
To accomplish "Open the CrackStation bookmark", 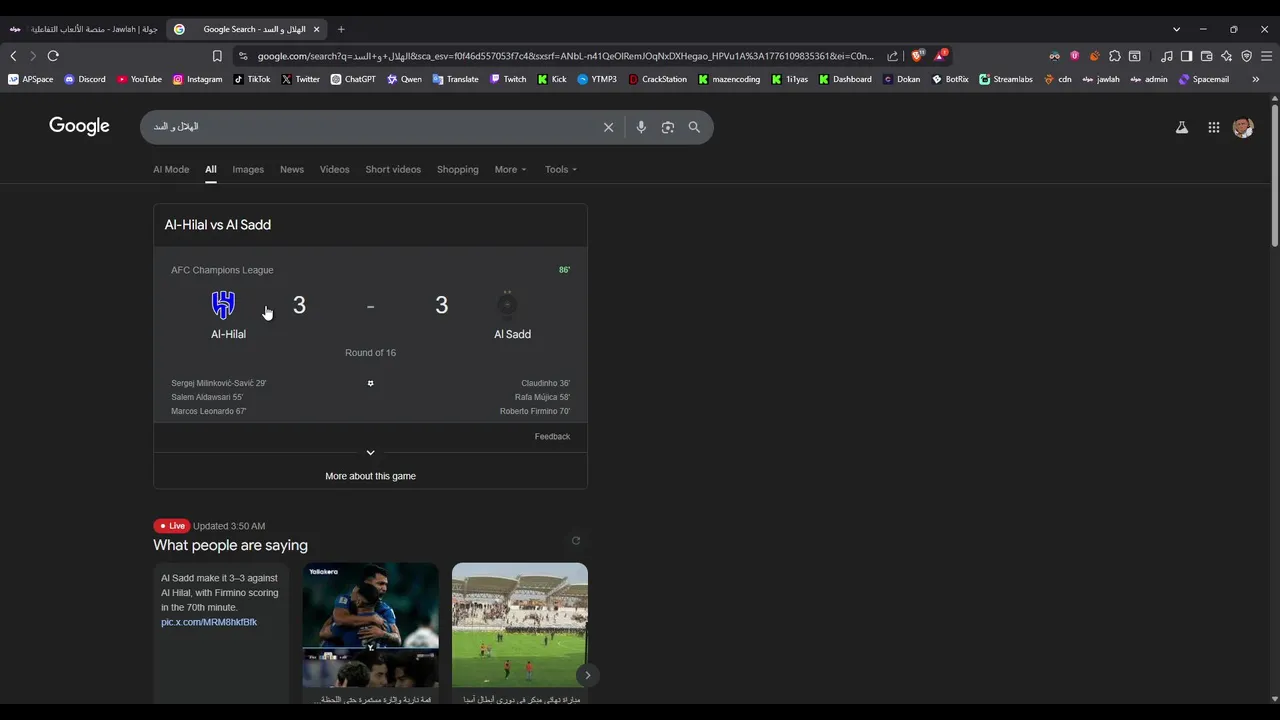I will point(659,79).
